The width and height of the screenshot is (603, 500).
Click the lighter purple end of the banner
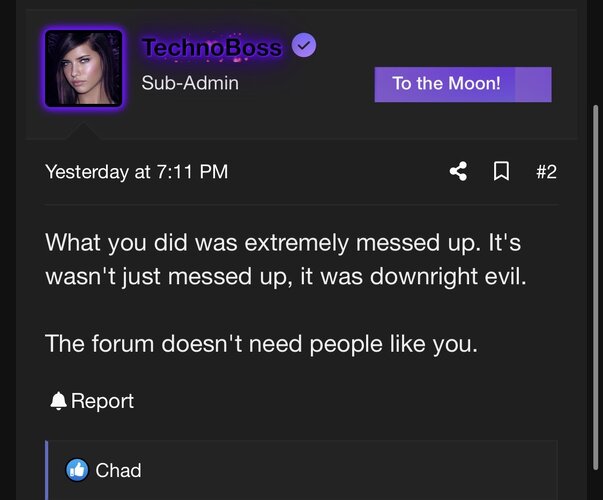[534, 84]
